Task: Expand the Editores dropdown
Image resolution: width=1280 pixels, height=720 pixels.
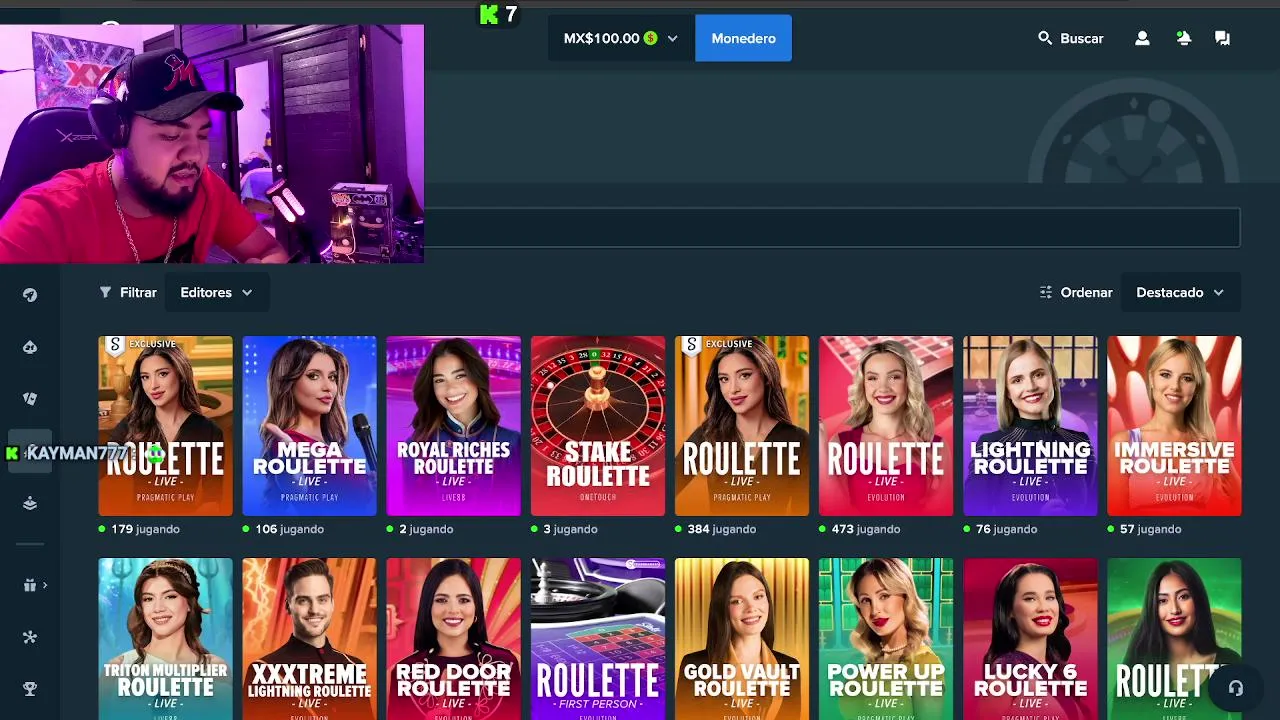Action: tap(216, 292)
